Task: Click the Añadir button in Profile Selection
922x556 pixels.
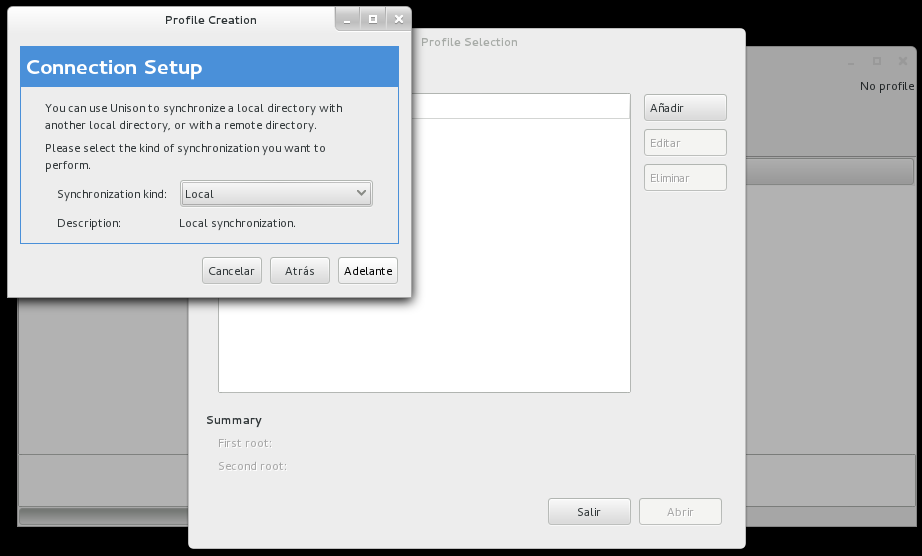Action: (685, 108)
